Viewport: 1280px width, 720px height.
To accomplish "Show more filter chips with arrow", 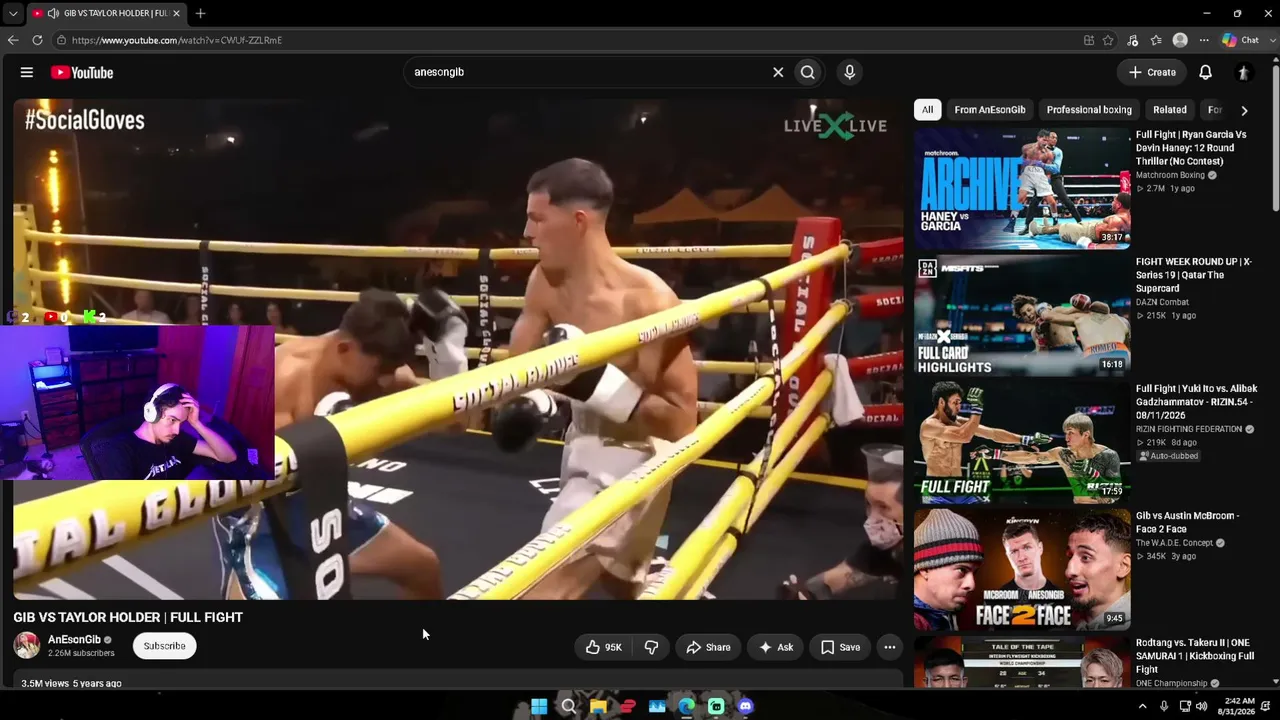I will 1244,110.
